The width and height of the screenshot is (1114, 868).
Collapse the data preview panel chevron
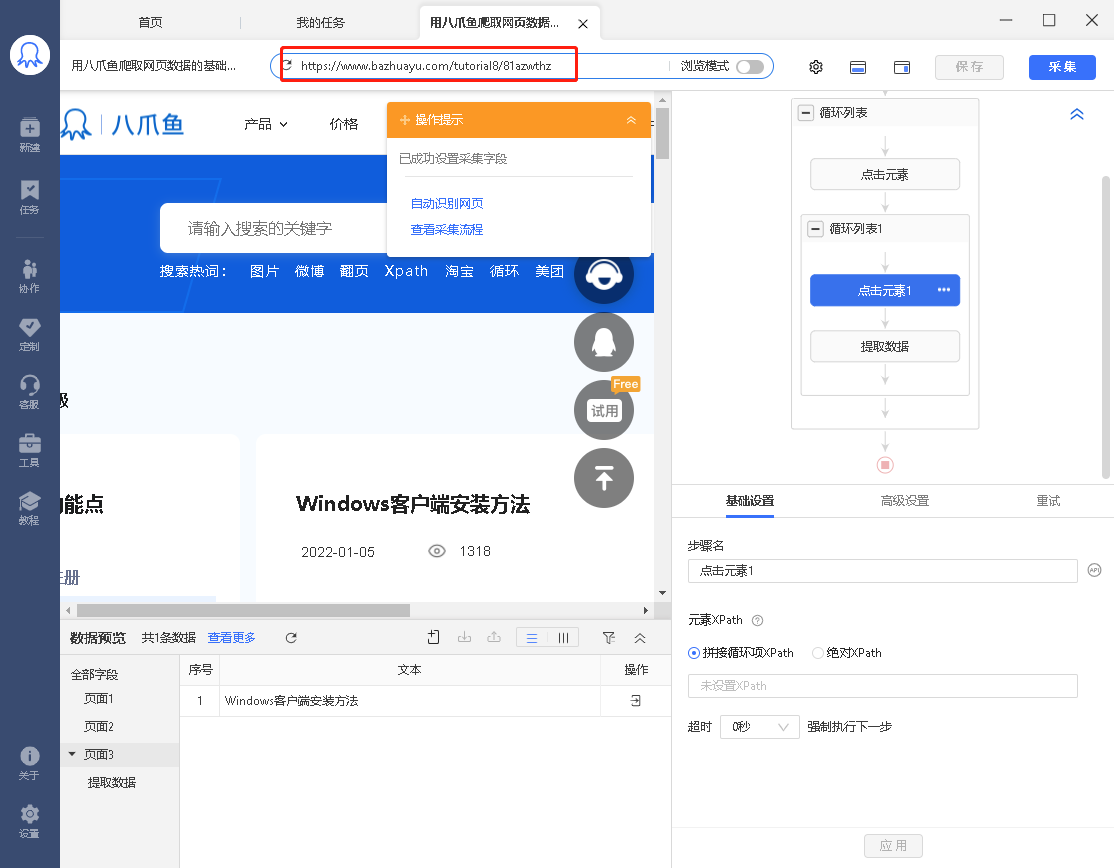pos(639,638)
